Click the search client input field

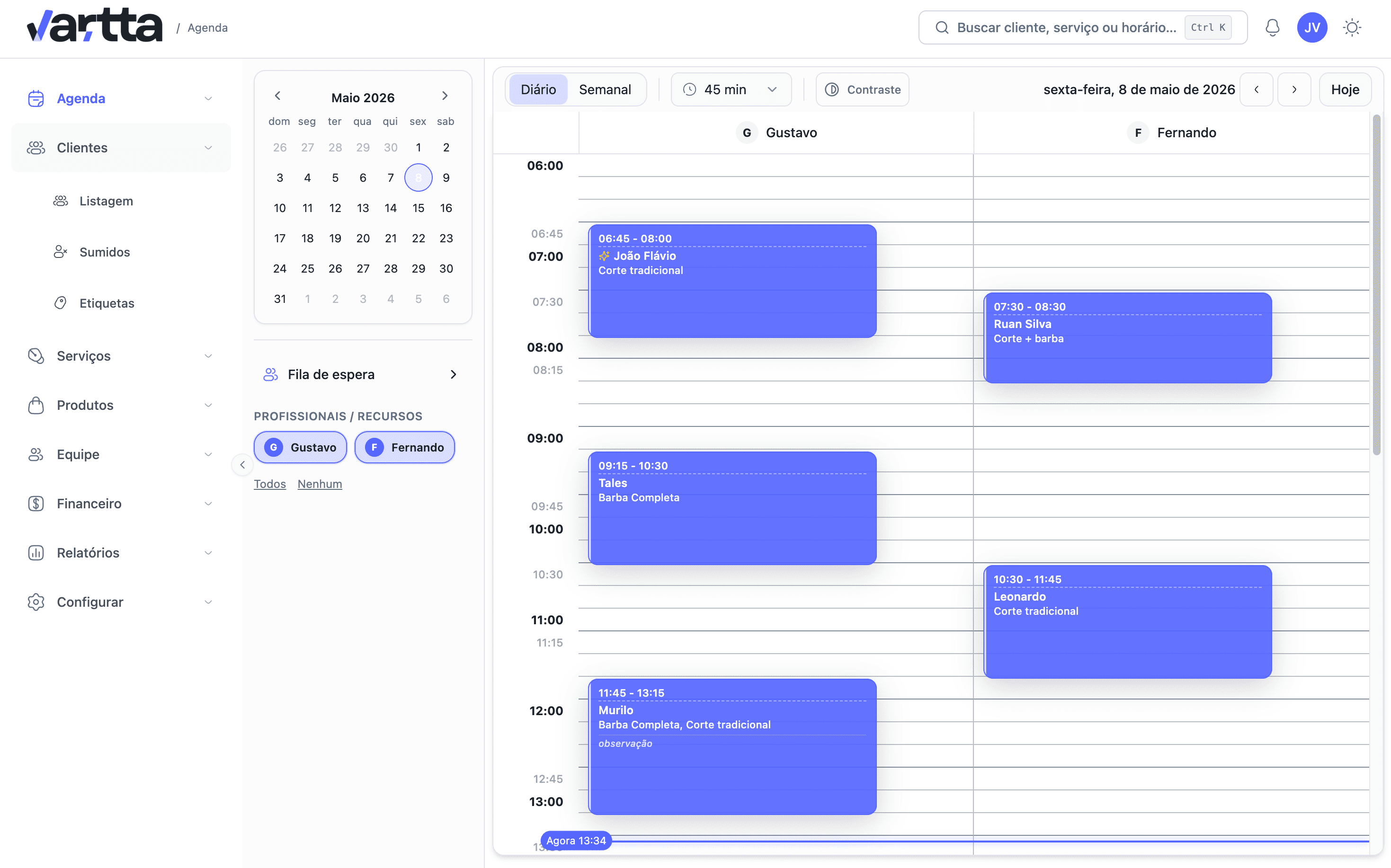pos(1083,27)
